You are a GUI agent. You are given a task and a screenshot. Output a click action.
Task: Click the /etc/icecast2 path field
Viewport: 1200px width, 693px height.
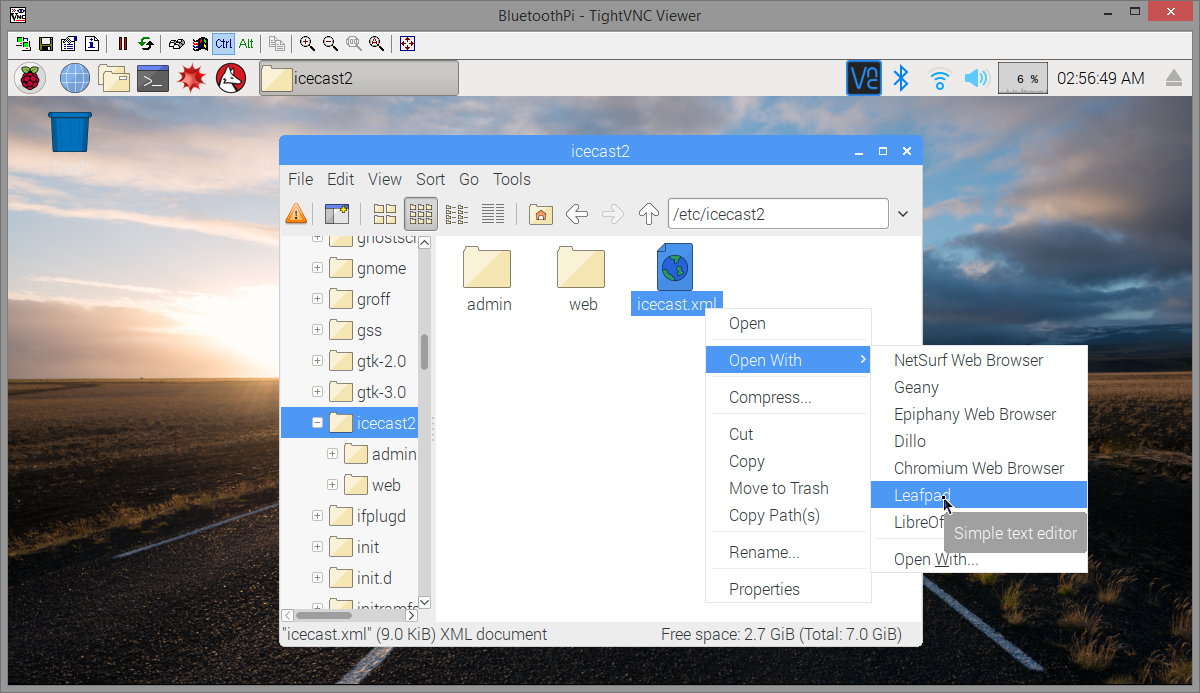(778, 214)
